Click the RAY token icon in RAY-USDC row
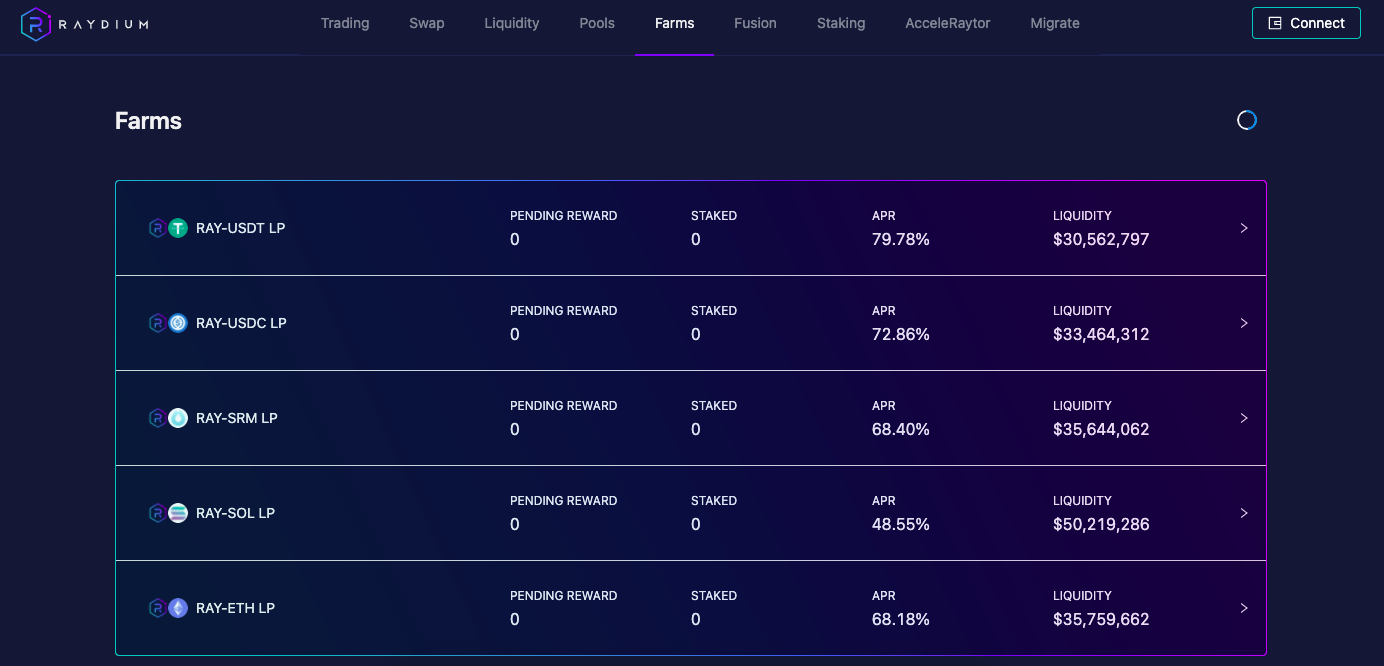The height and width of the screenshot is (666, 1384). point(157,323)
